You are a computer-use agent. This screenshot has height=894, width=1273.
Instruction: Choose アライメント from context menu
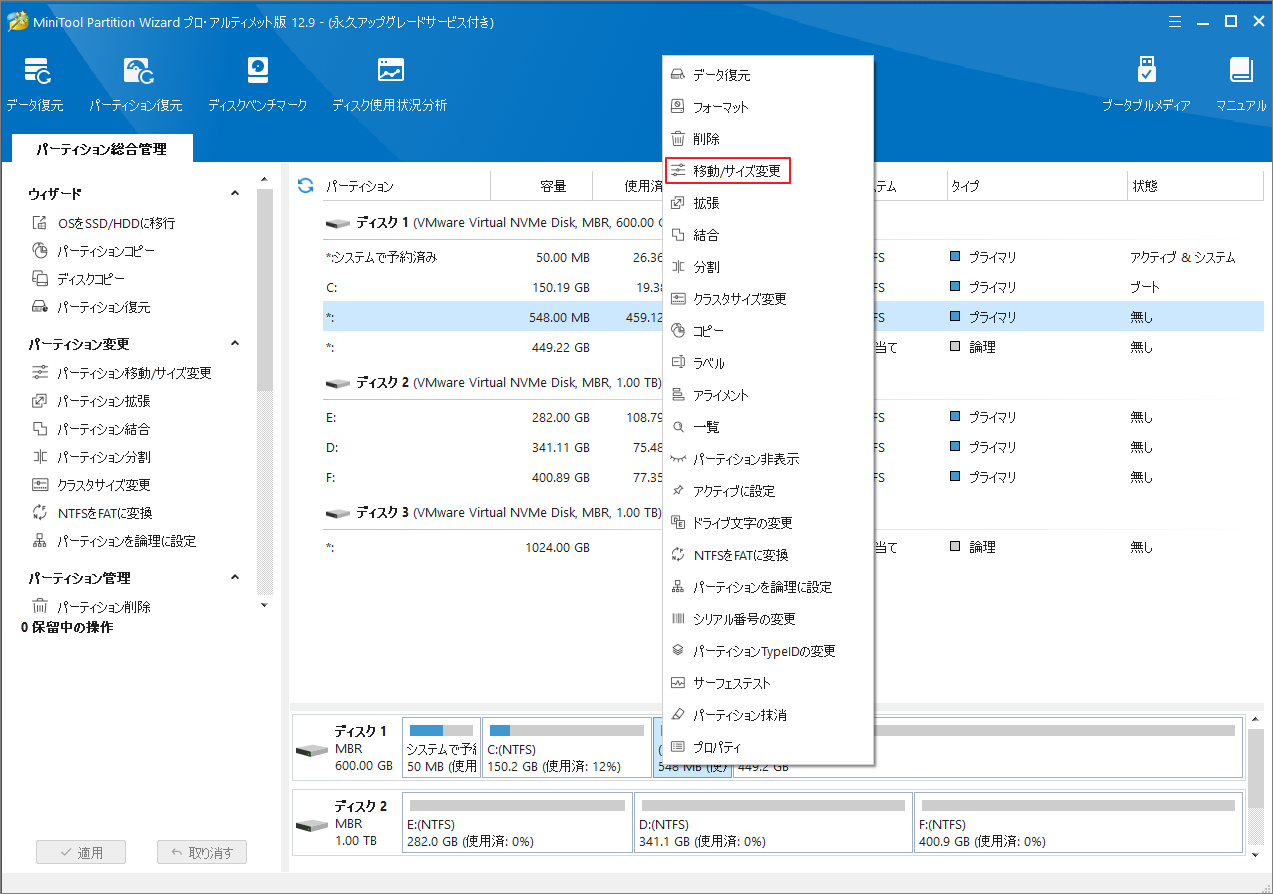(x=769, y=395)
